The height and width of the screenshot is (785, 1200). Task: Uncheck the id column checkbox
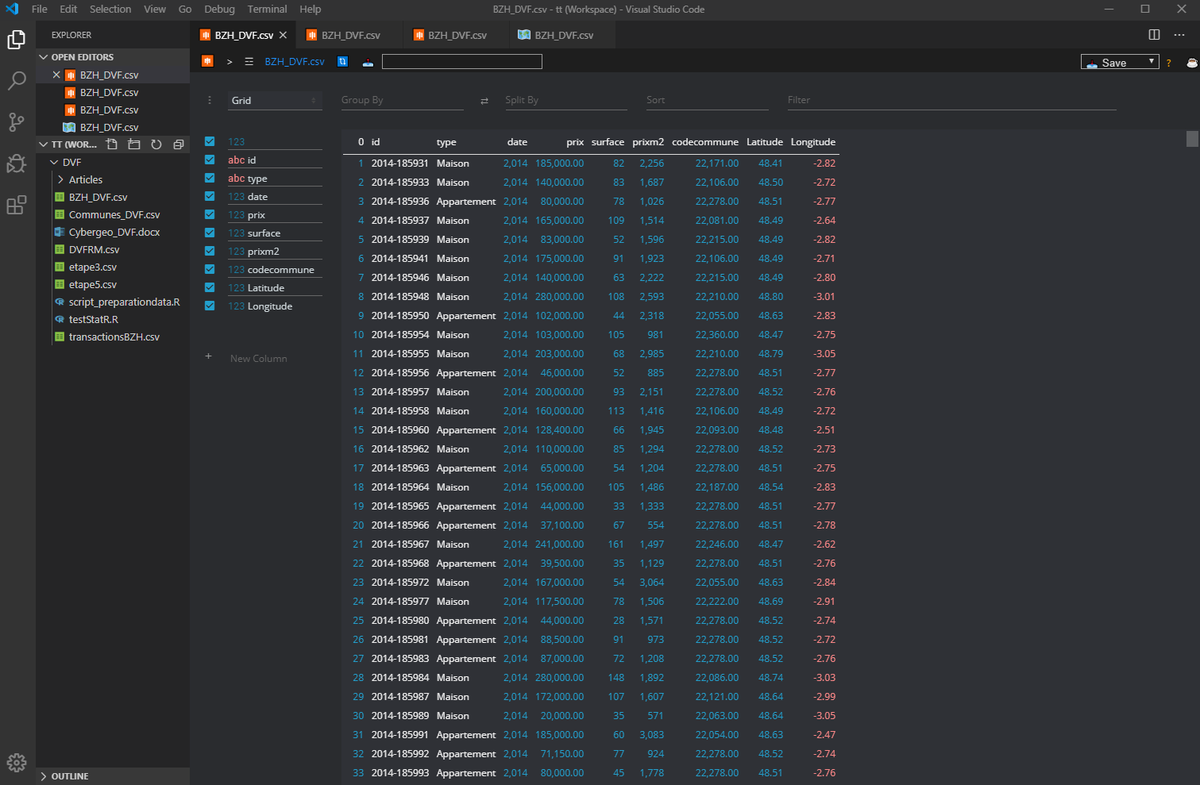[x=210, y=159]
